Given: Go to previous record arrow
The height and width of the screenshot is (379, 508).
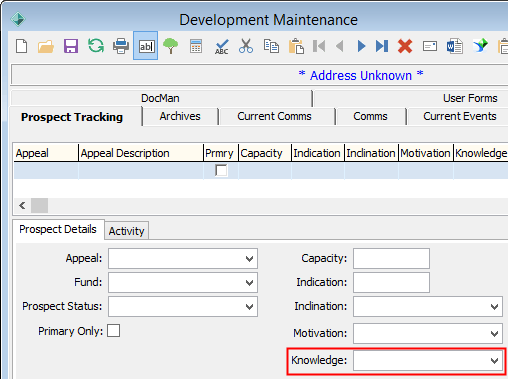Looking at the screenshot, I should coord(340,46).
